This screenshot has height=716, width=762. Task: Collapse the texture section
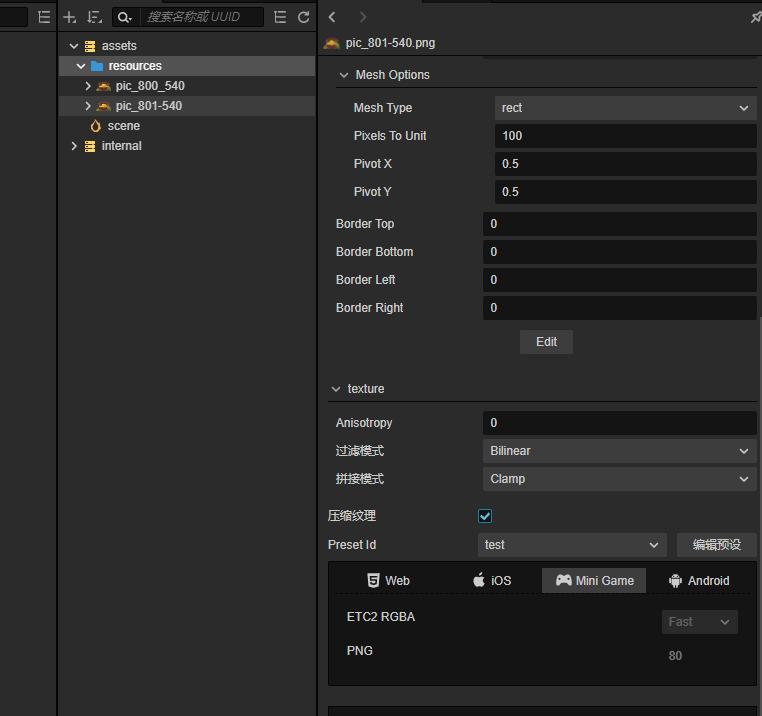click(336, 389)
